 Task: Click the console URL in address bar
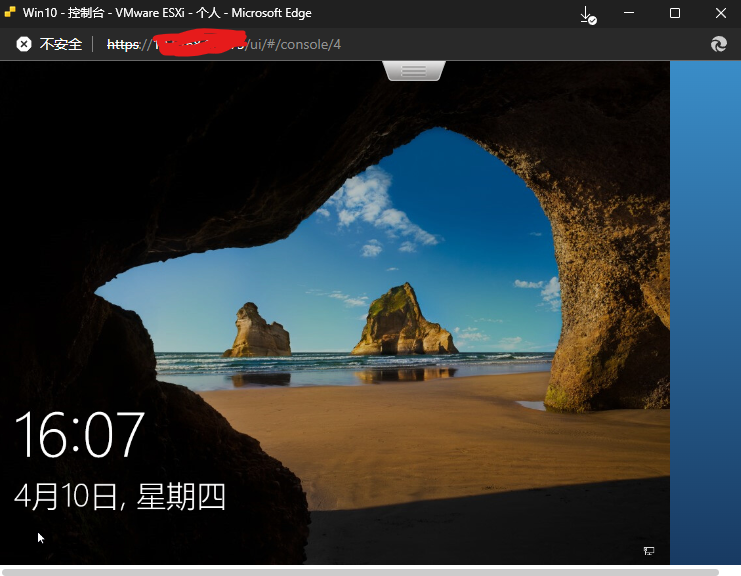224,44
